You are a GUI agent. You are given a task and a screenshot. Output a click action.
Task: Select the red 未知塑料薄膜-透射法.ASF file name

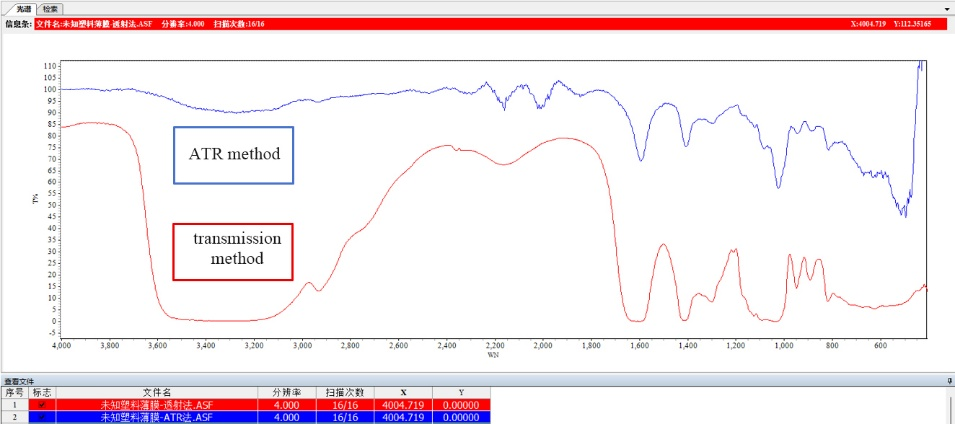(157, 405)
